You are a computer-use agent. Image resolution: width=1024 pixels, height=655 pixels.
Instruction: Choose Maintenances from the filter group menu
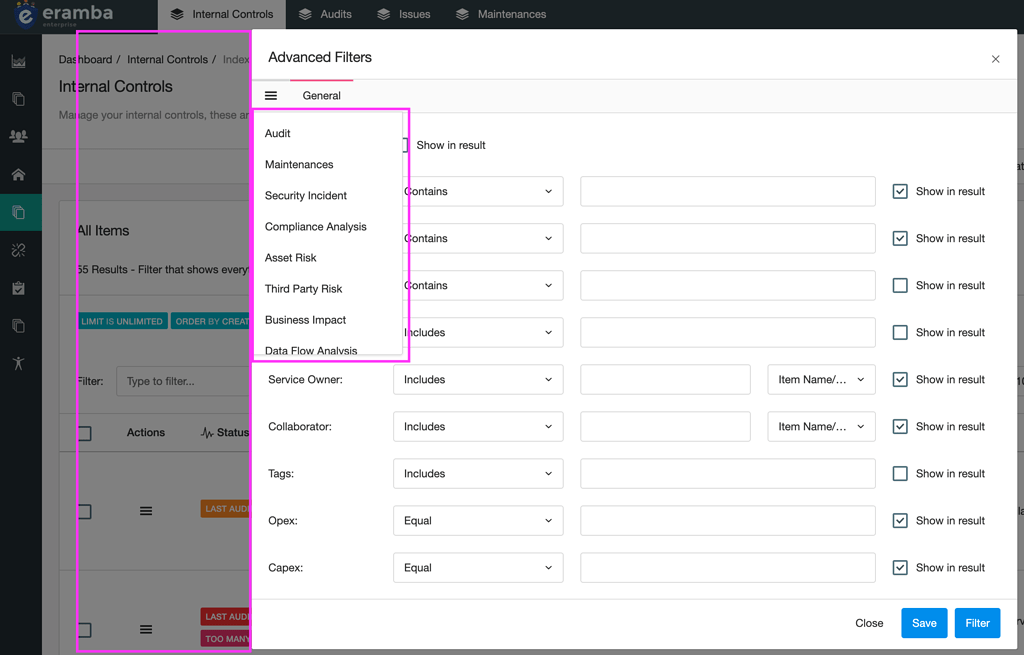299,165
